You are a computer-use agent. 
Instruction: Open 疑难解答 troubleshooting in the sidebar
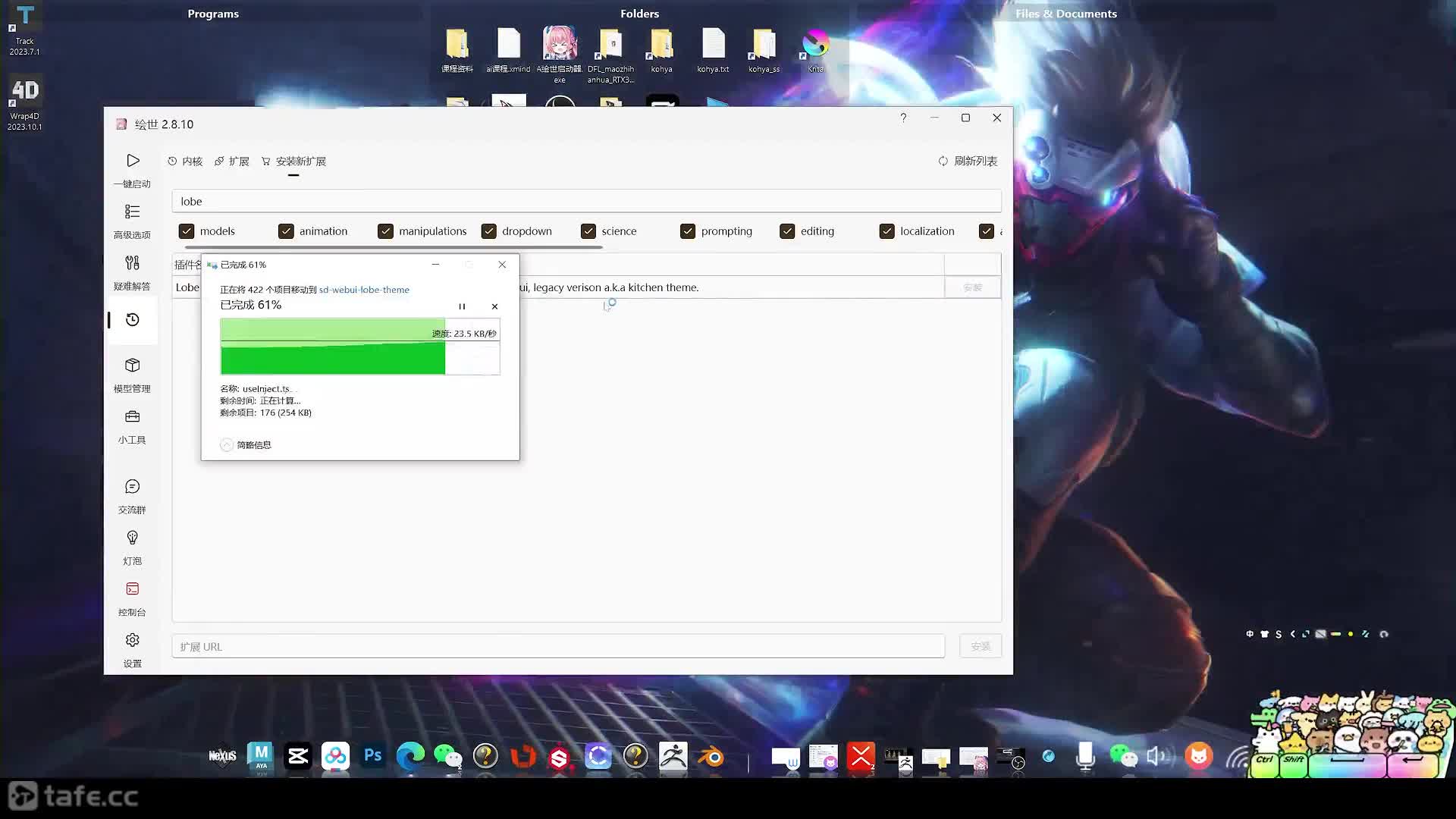(x=132, y=272)
